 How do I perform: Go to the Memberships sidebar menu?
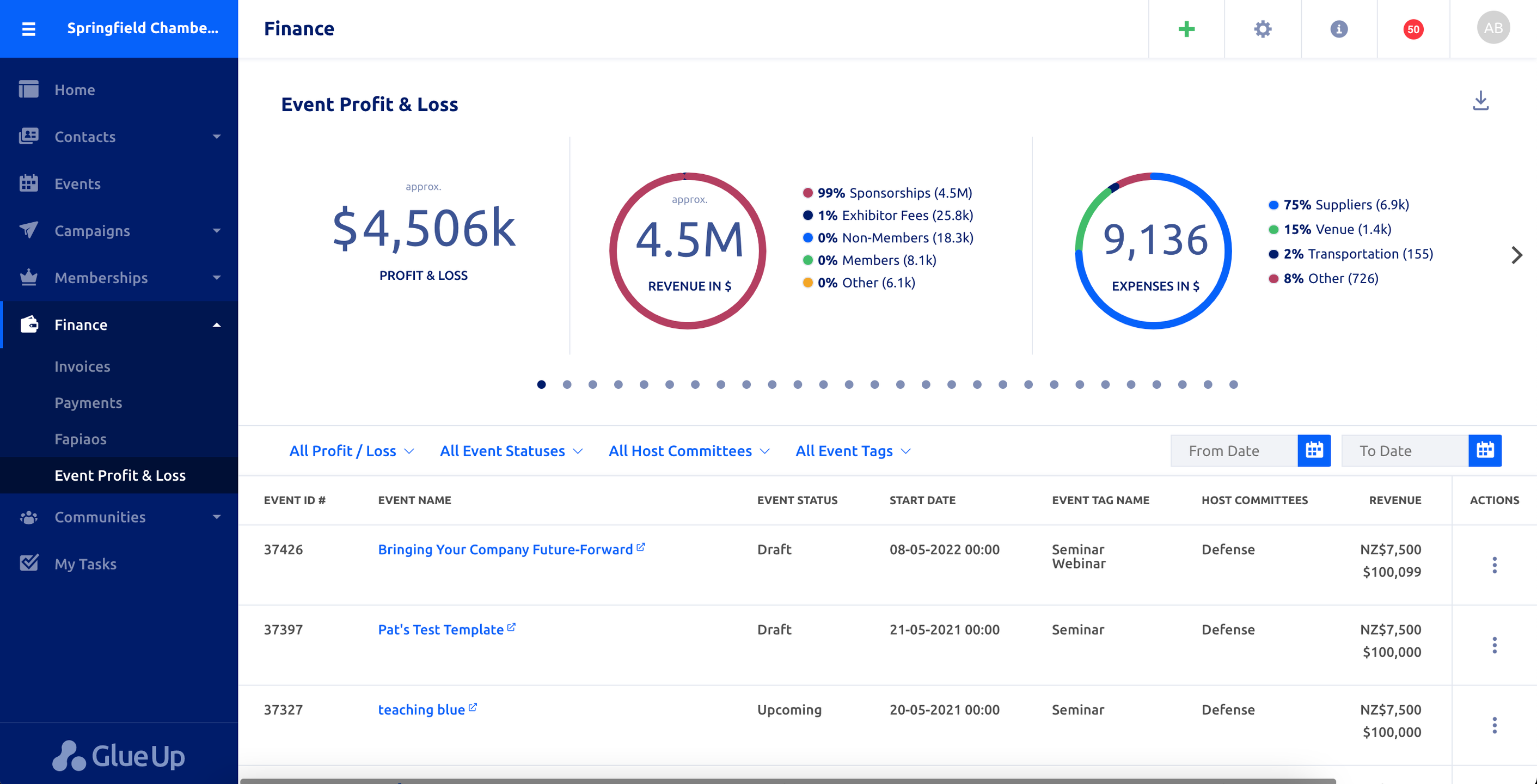(101, 278)
